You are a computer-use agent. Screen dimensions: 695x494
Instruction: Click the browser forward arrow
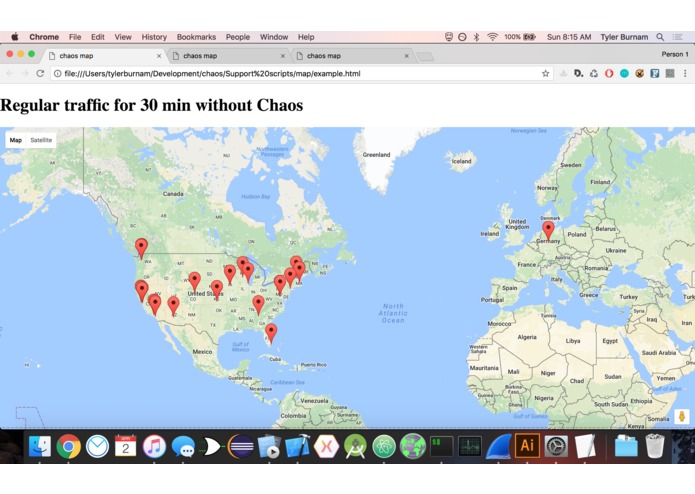(x=25, y=74)
